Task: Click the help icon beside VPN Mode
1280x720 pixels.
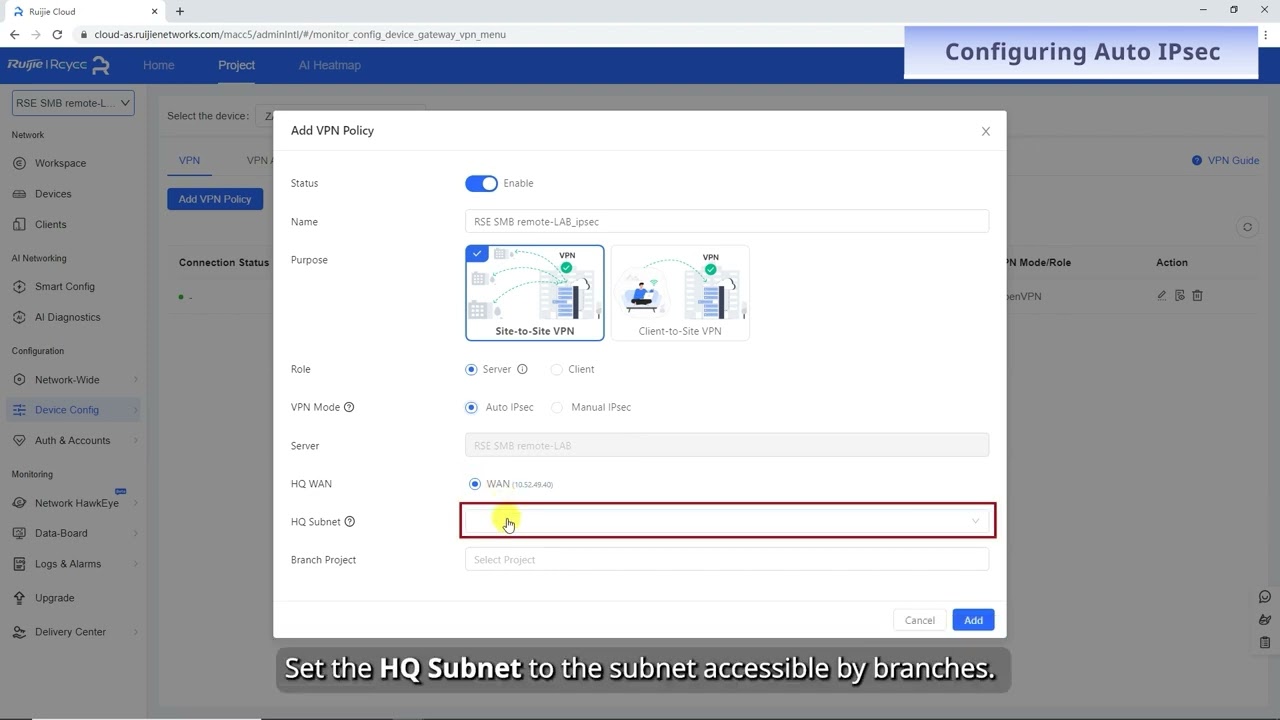Action: coord(349,407)
